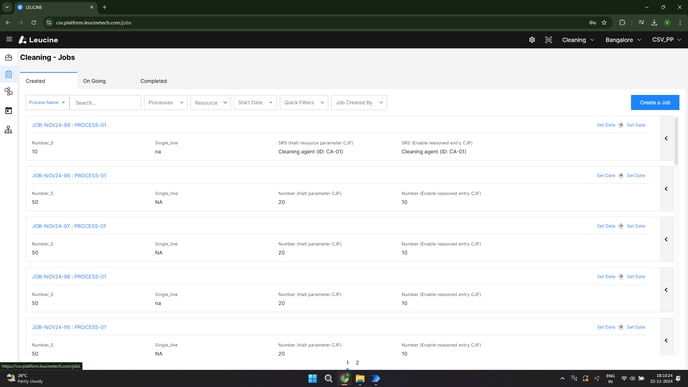Go to page 2 of jobs
The width and height of the screenshot is (688, 387).
coord(357,362)
